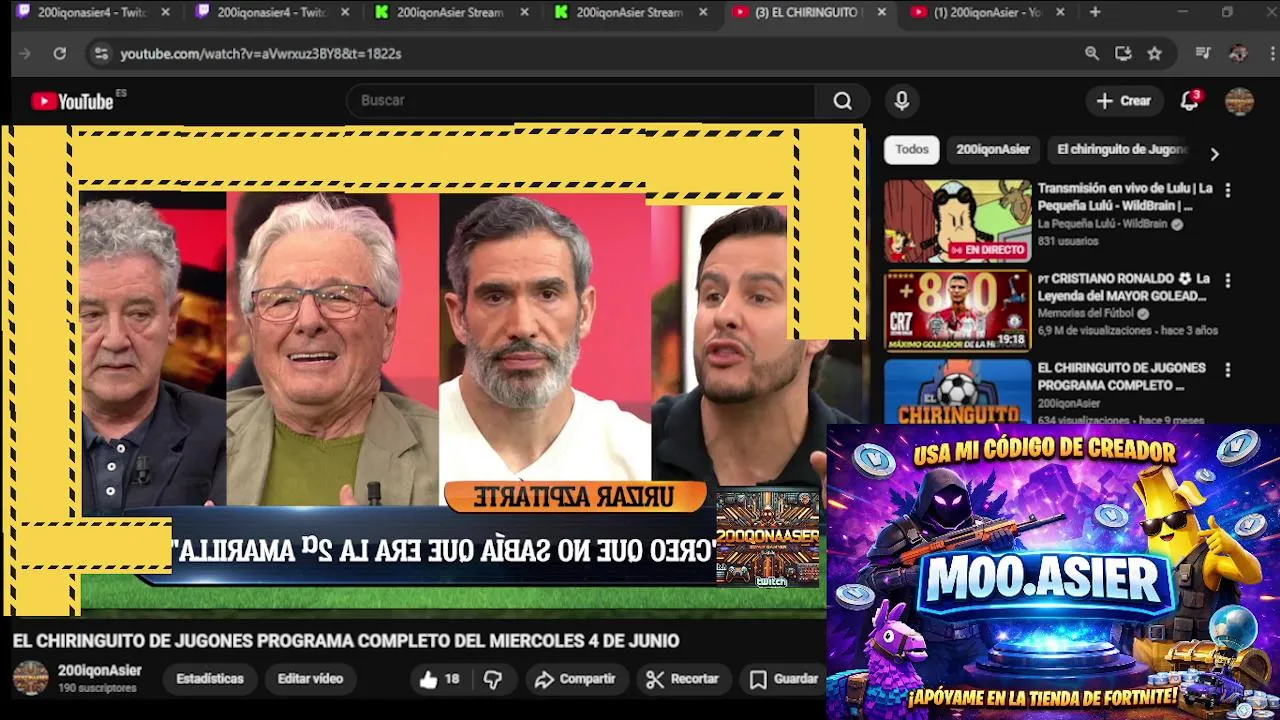Screen dimensions: 1280x720
Task: Click the 190 suscriptores text
Action: tap(97, 689)
